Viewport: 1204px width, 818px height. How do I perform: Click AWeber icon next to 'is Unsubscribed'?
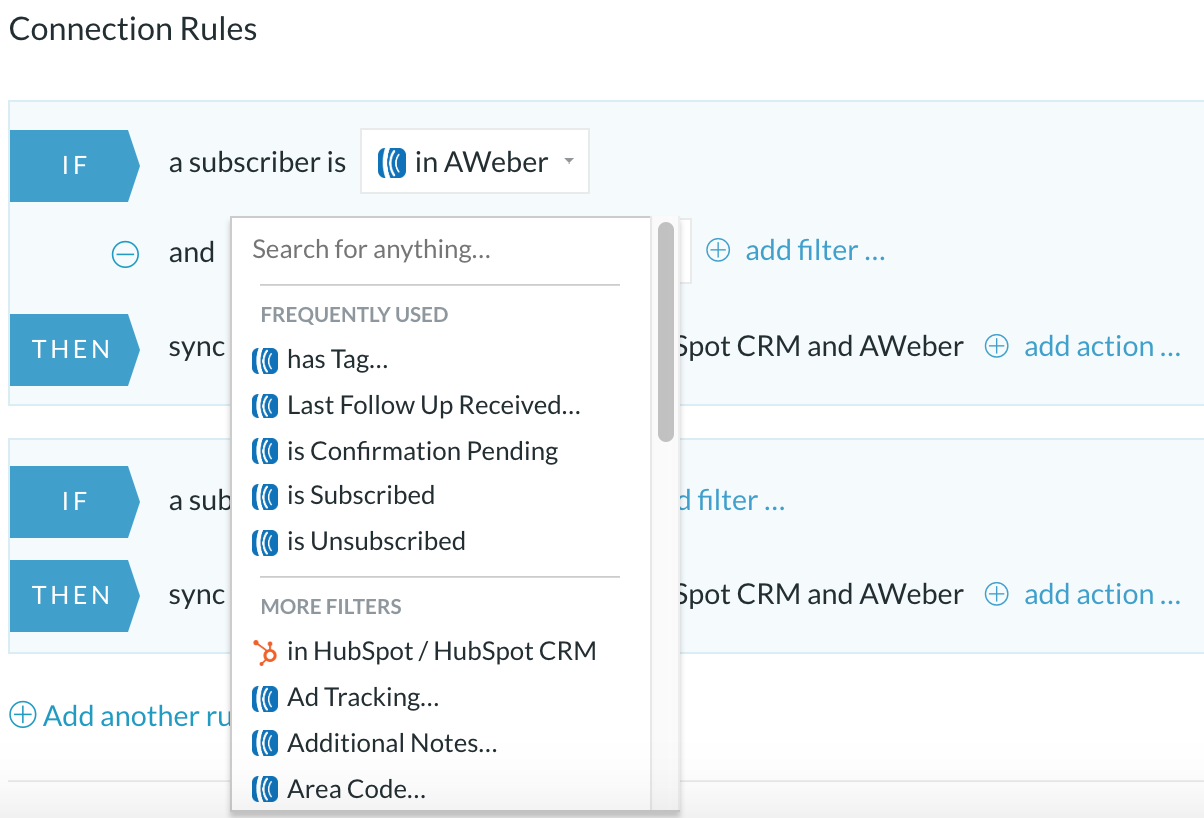265,541
